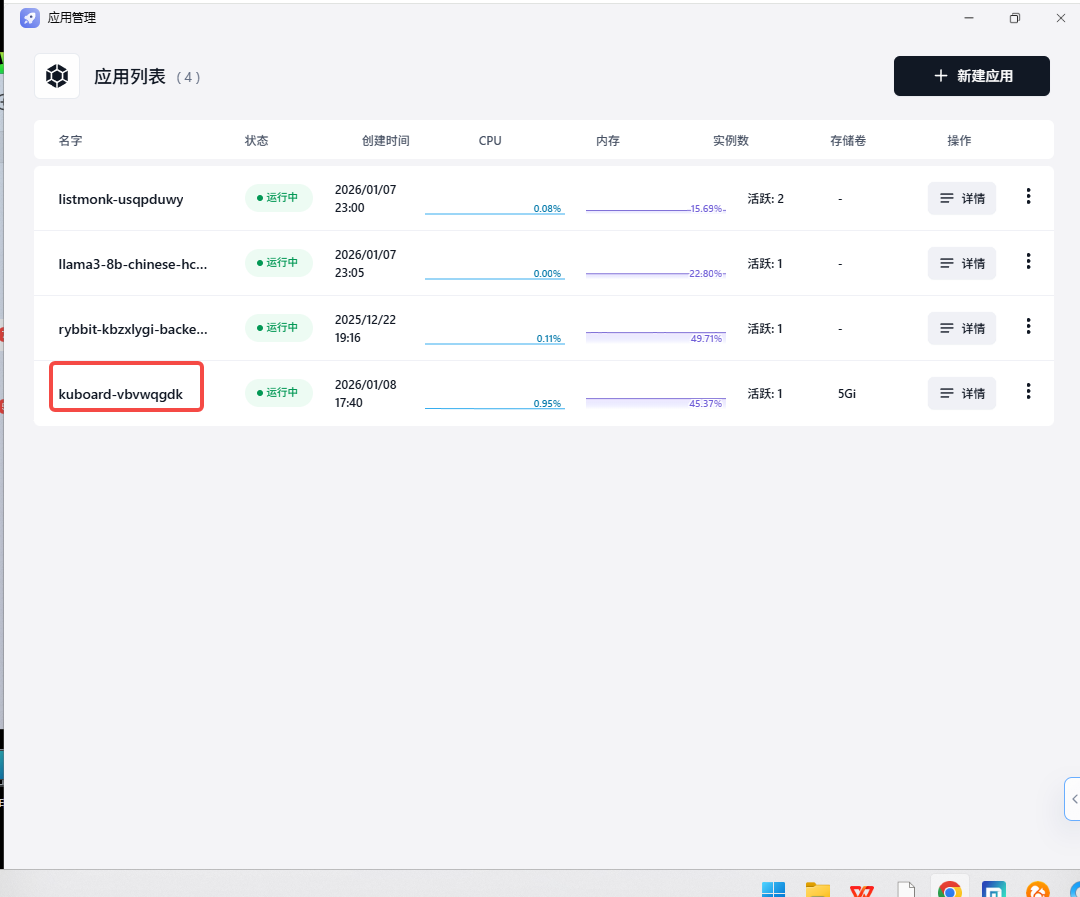
Task: Click 运行中 status of listmonk-usqpduwy
Action: [x=278, y=198]
